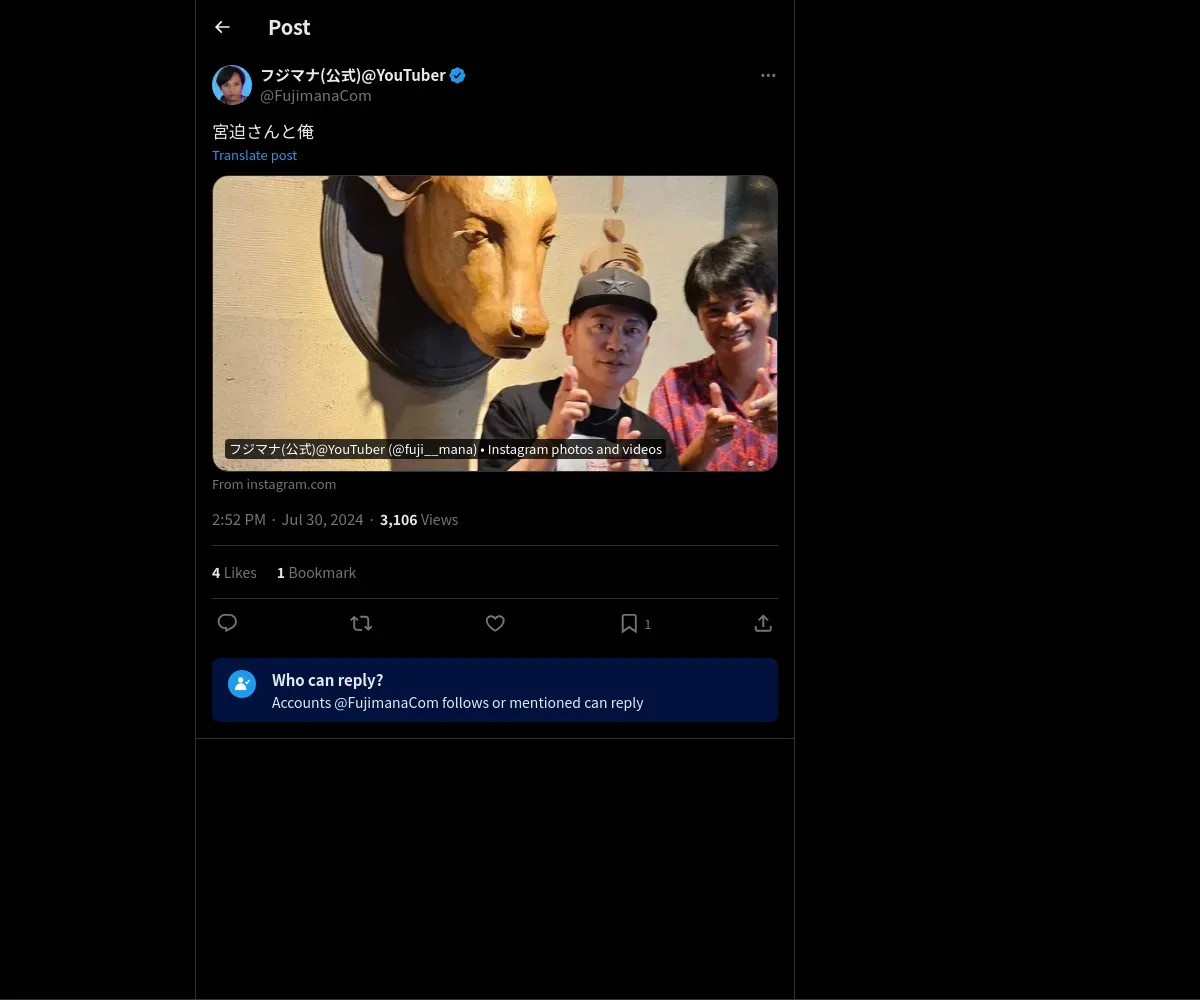Viewport: 1200px width, 1000px height.
Task: Open the author's profile avatar
Action: pos(232,85)
